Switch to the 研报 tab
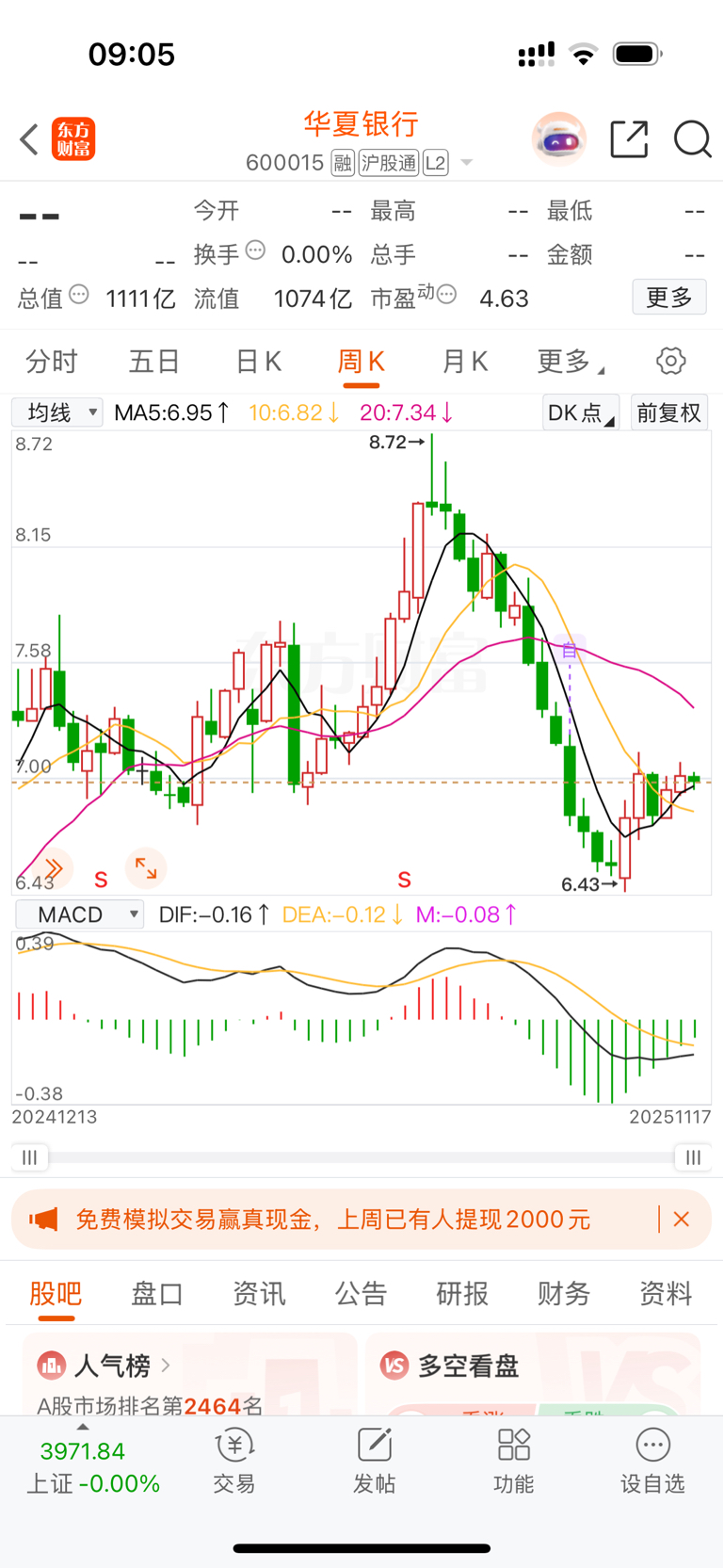The image size is (724, 1568). pyautogui.click(x=462, y=1293)
